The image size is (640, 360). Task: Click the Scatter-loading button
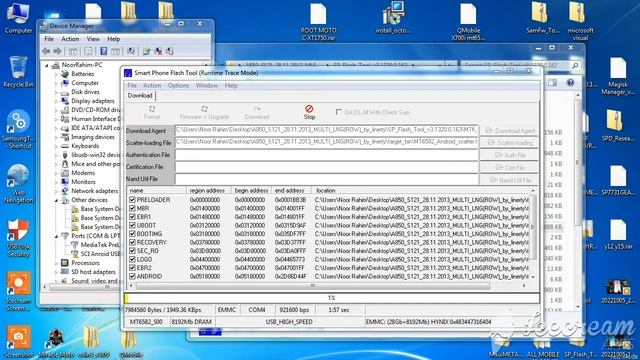click(x=510, y=142)
